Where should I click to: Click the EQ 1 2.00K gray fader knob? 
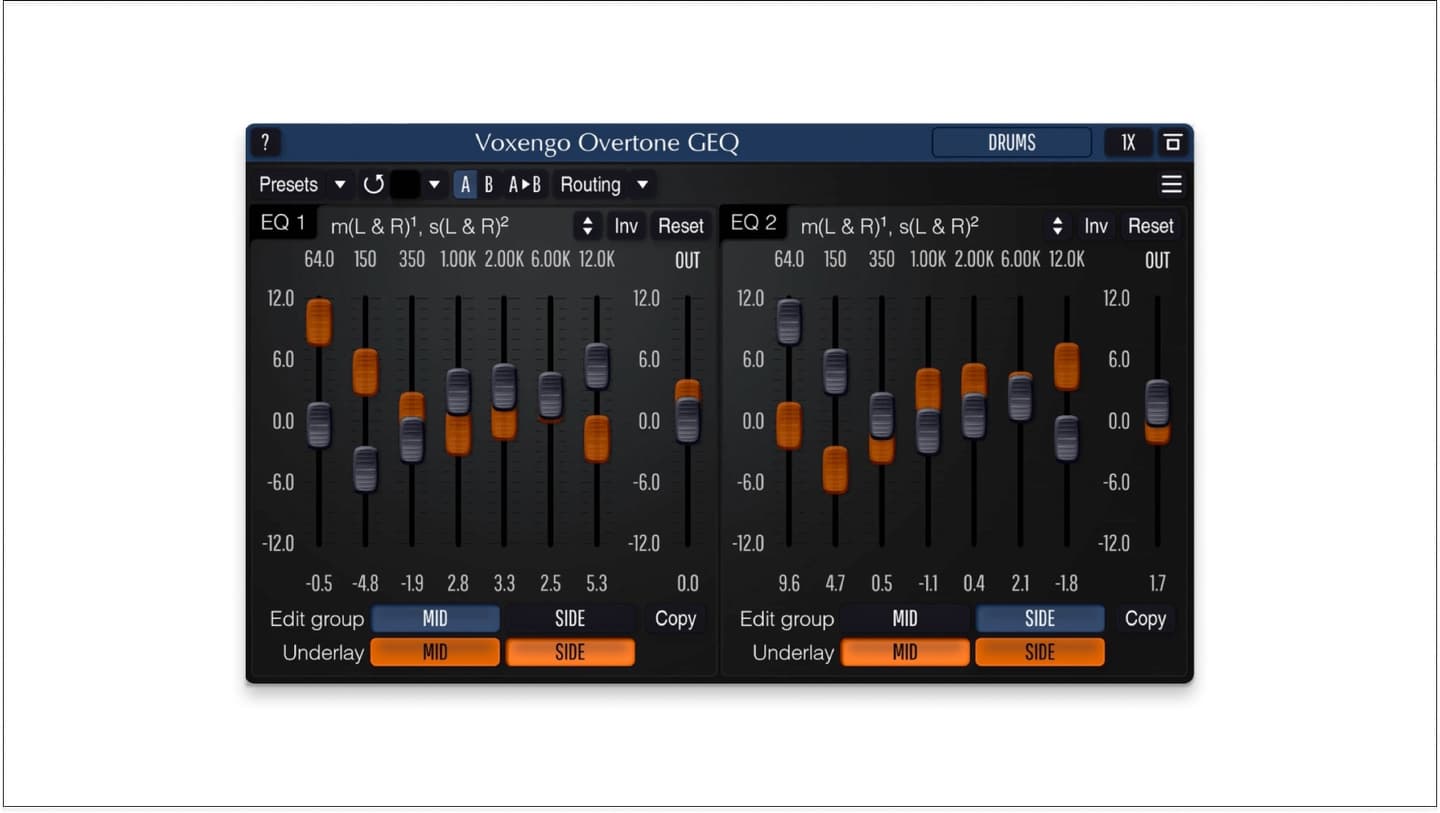coord(504,387)
